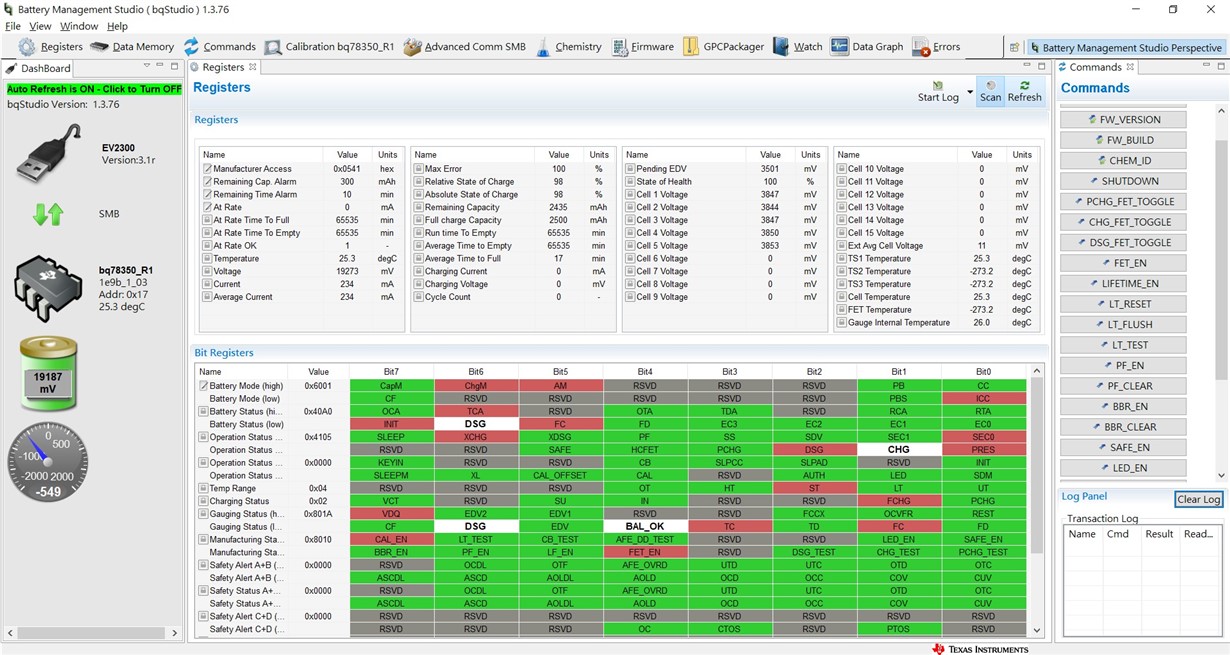This screenshot has height=655, width=1230.
Task: Expand the Operation Status row with SLEEP bit
Action: (x=203, y=437)
